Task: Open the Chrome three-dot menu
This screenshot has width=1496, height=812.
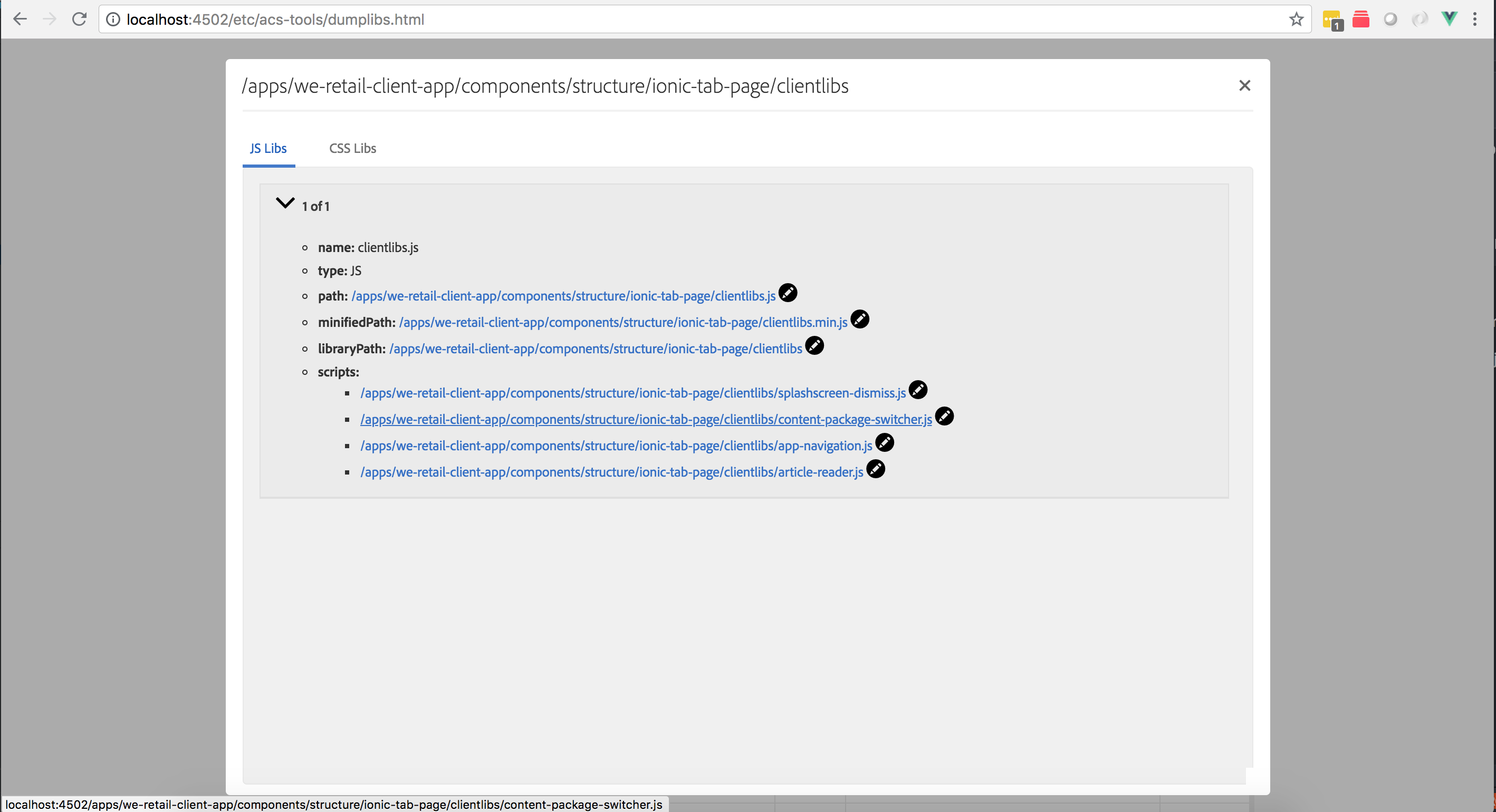Action: coord(1475,19)
